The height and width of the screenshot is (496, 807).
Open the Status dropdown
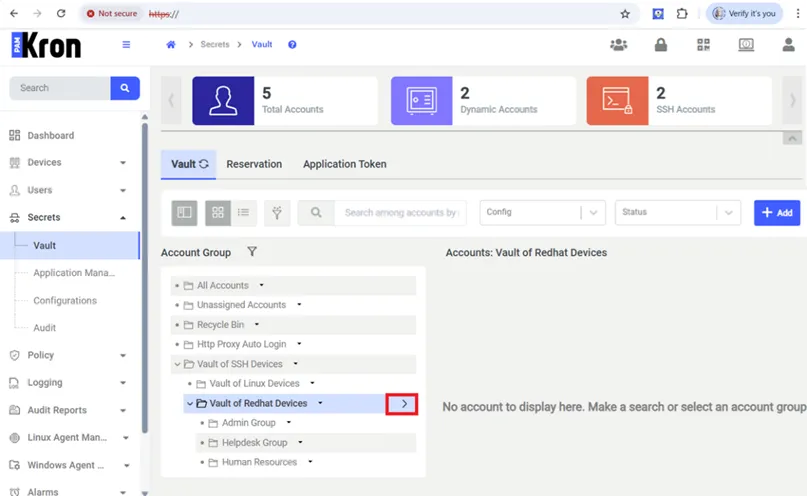click(x=678, y=212)
